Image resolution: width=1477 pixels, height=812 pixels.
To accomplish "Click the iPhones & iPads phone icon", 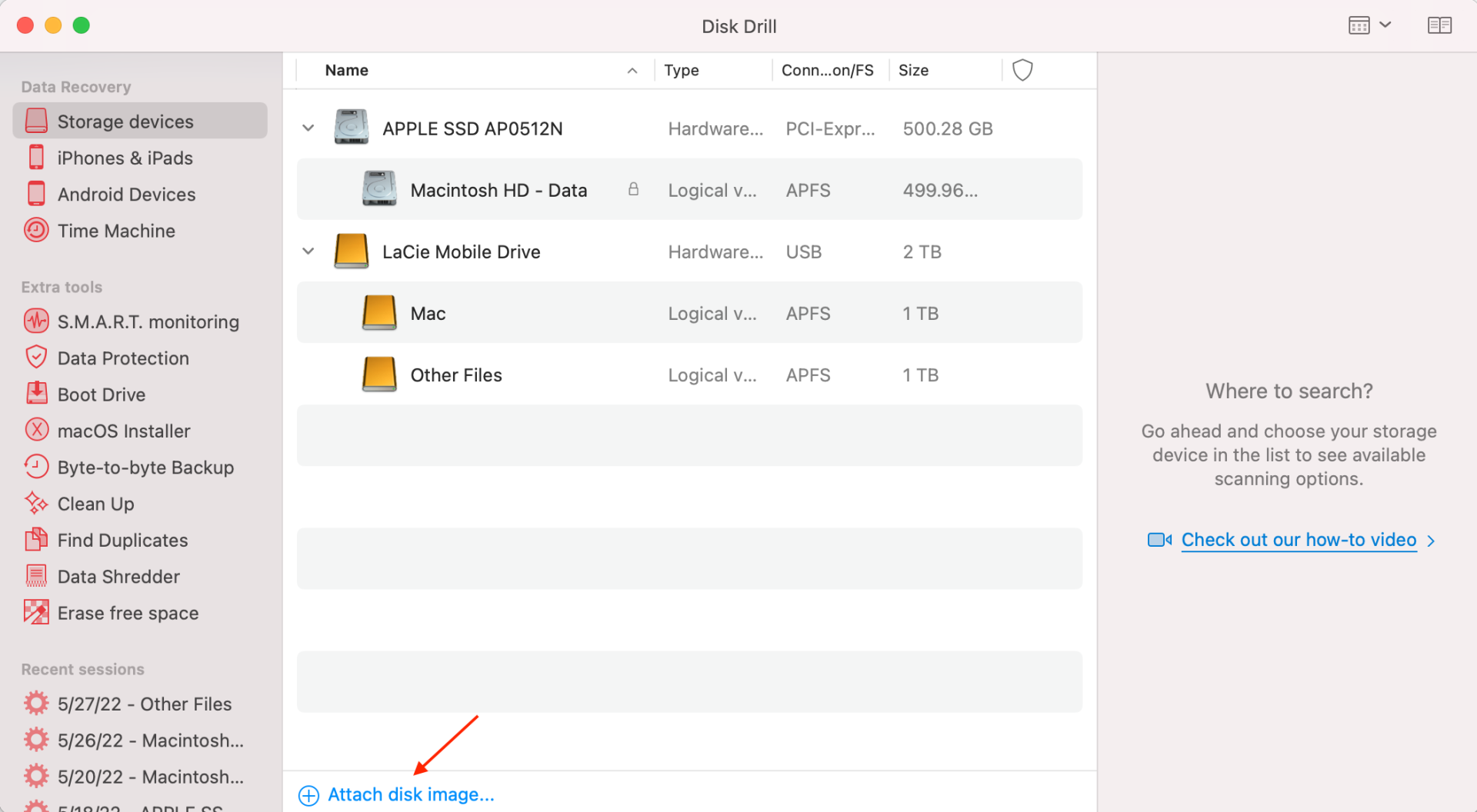I will (x=36, y=157).
